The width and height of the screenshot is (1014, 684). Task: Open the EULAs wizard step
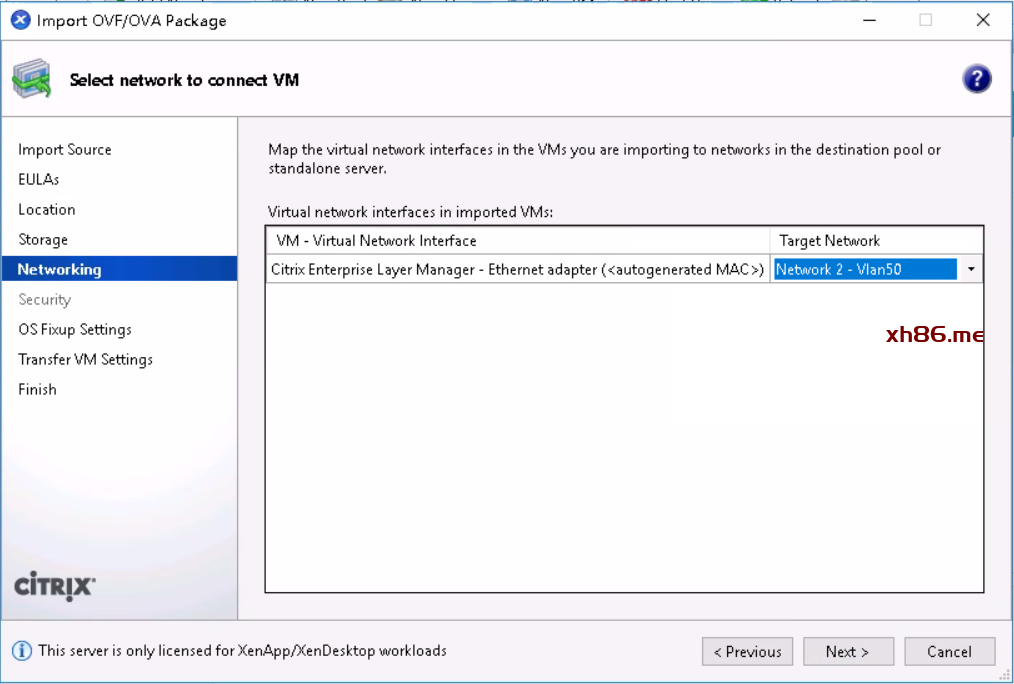coord(39,180)
